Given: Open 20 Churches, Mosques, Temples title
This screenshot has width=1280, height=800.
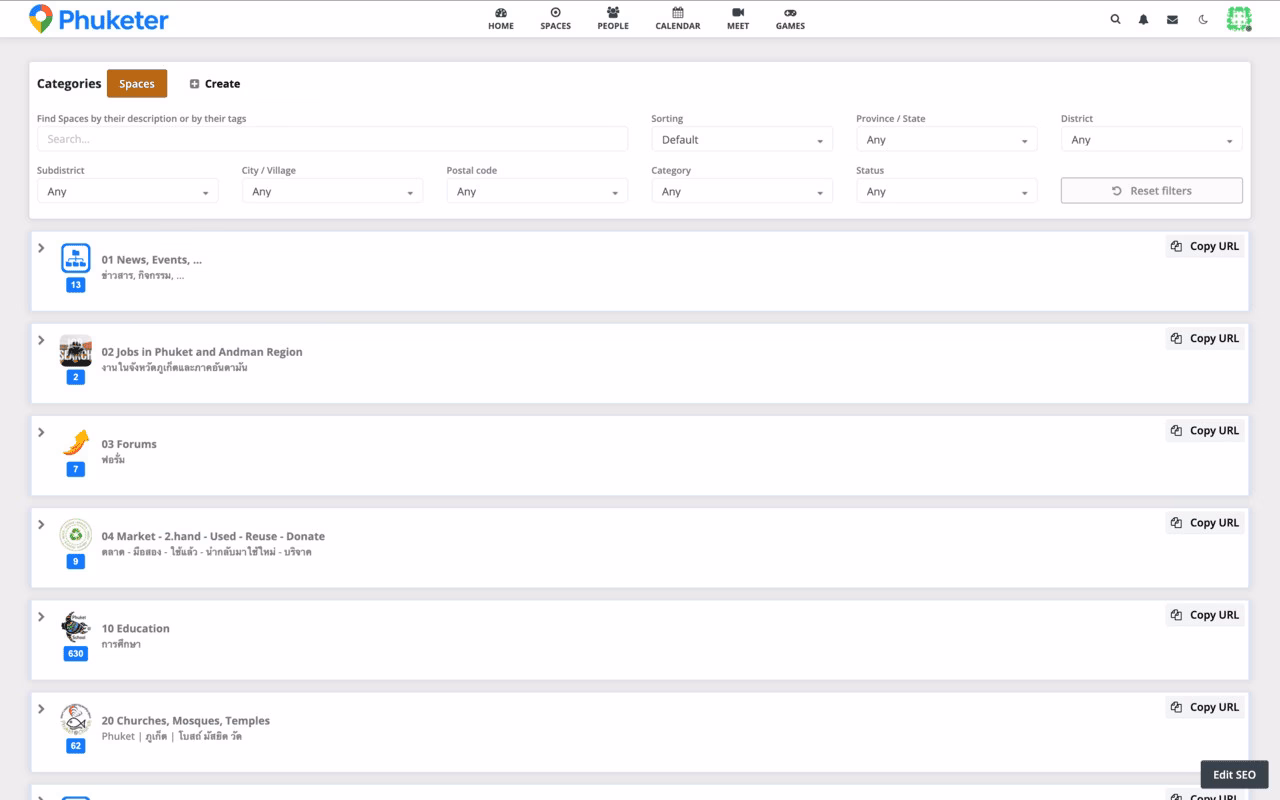Looking at the screenshot, I should (x=186, y=720).
